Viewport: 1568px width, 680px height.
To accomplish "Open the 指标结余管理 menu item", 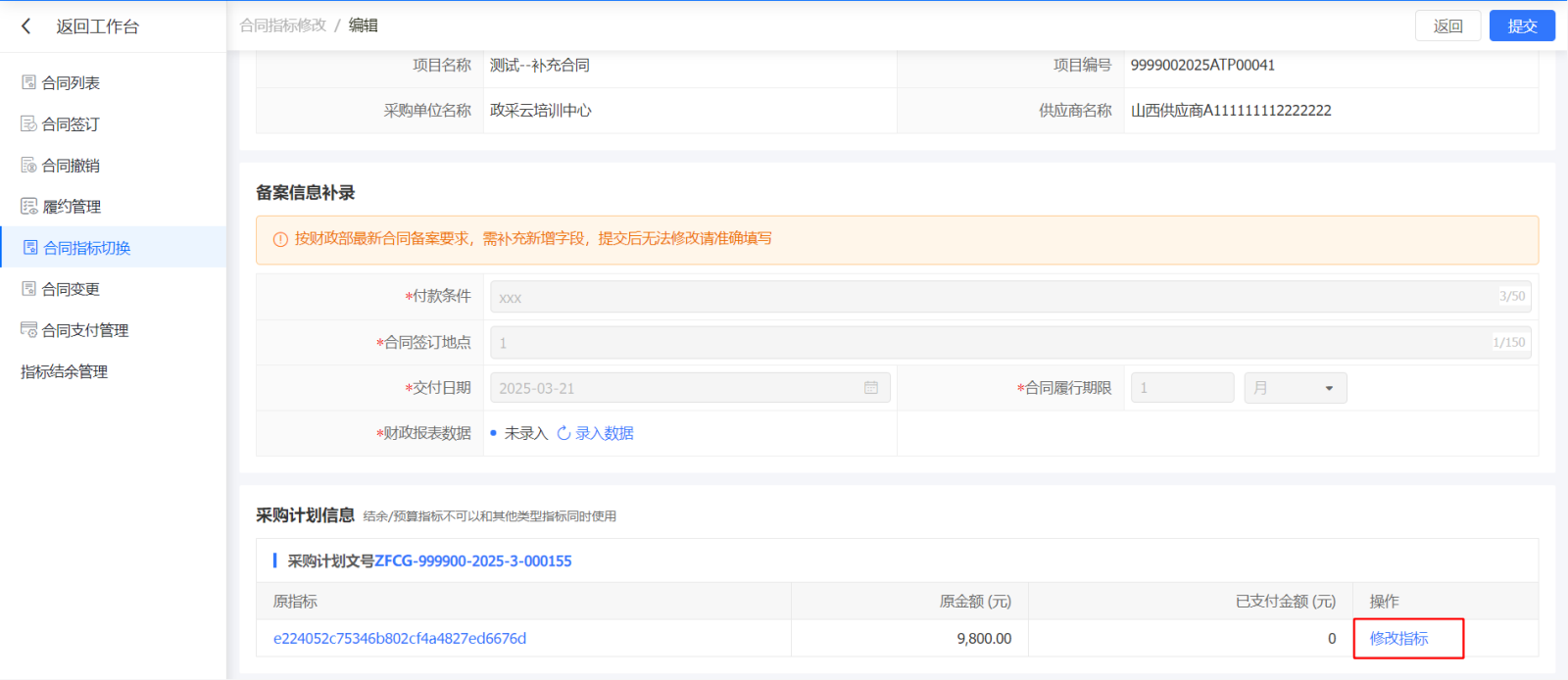I will (x=65, y=371).
